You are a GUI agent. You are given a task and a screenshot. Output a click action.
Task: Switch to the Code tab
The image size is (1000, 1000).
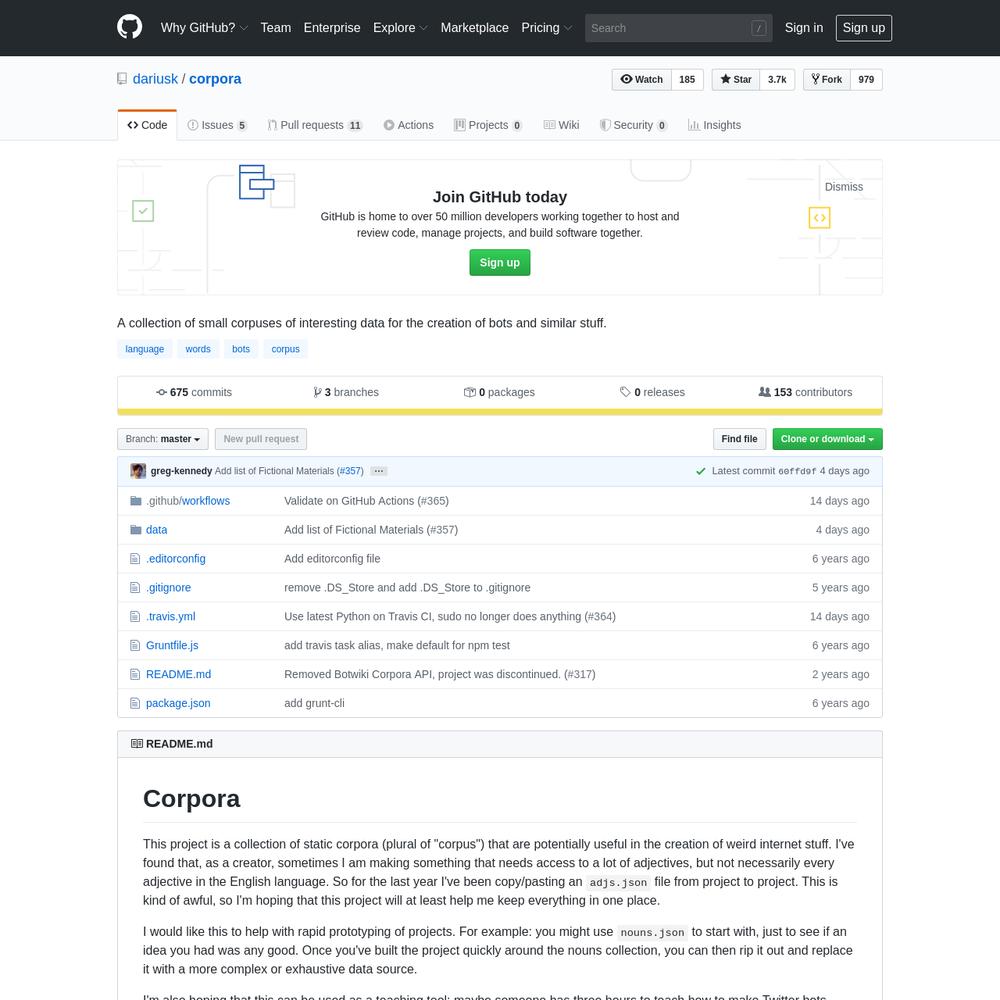point(147,125)
